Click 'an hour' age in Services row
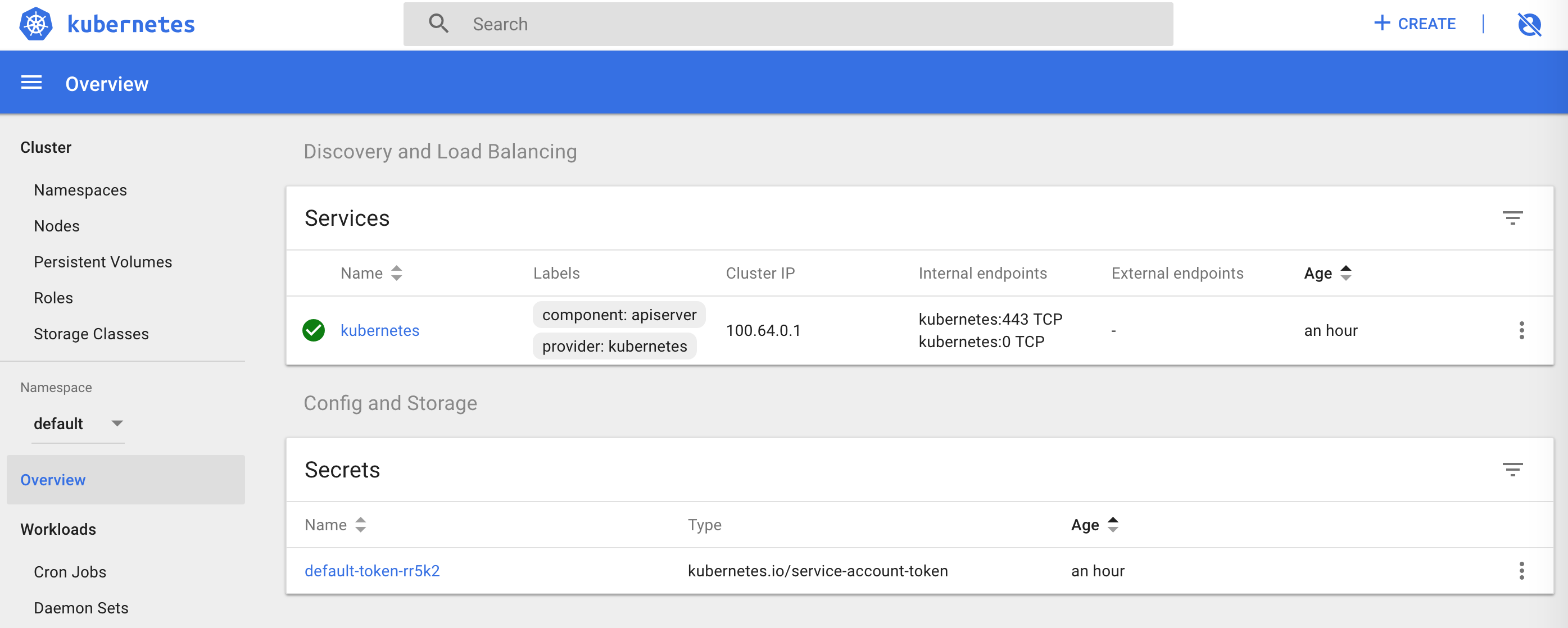Viewport: 1568px width, 628px height. [x=1331, y=330]
